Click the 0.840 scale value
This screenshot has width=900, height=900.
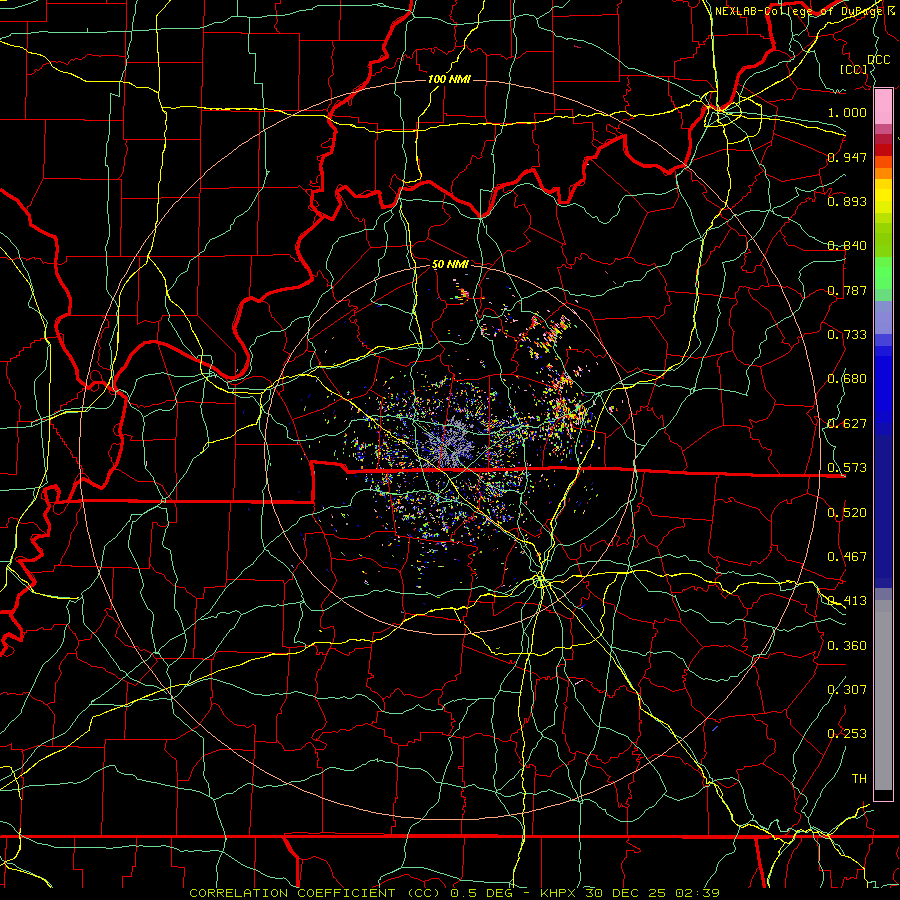847,245
